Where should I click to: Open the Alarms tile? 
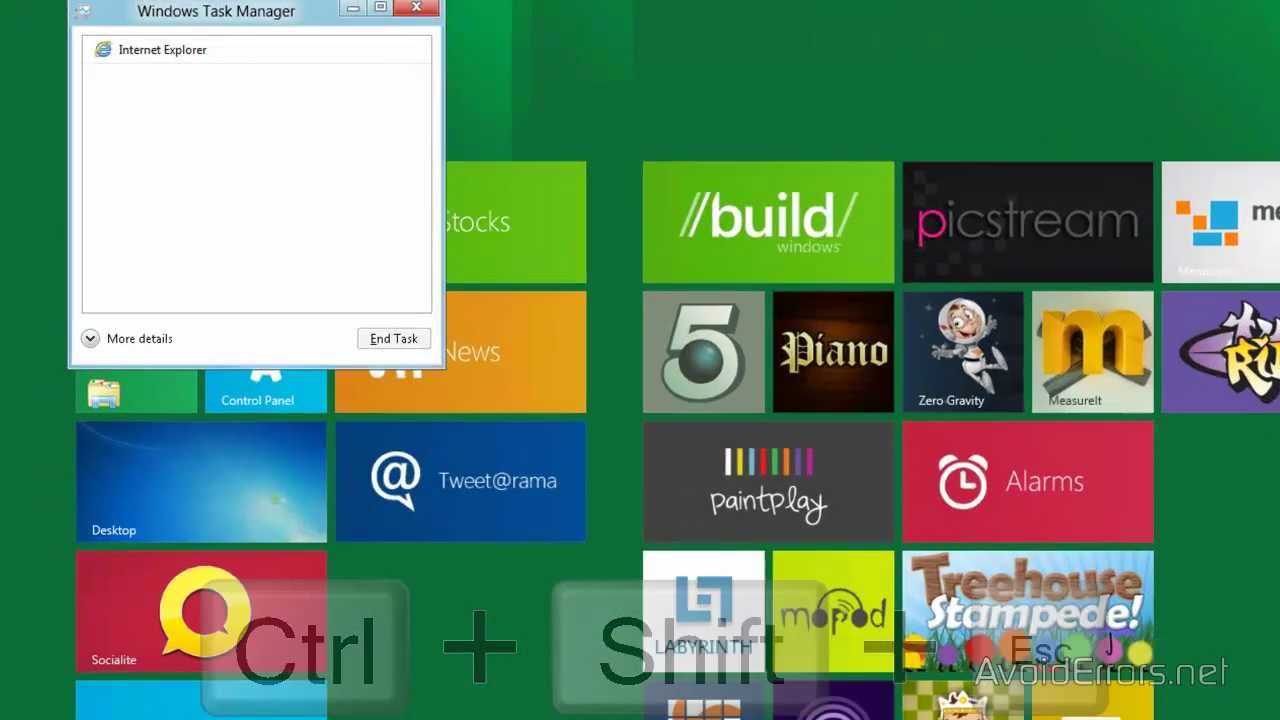coord(1028,482)
